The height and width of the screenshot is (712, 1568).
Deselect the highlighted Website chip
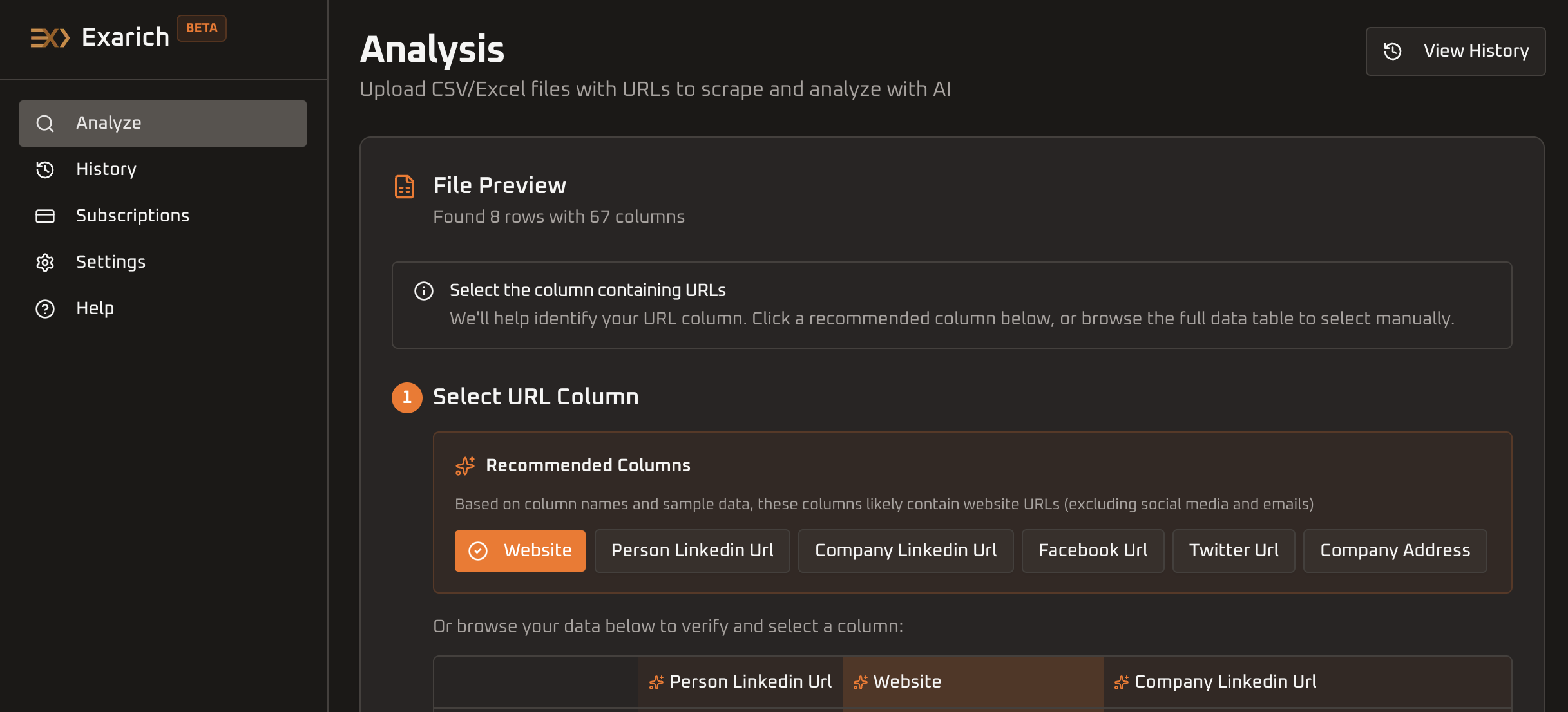pyautogui.click(x=520, y=550)
